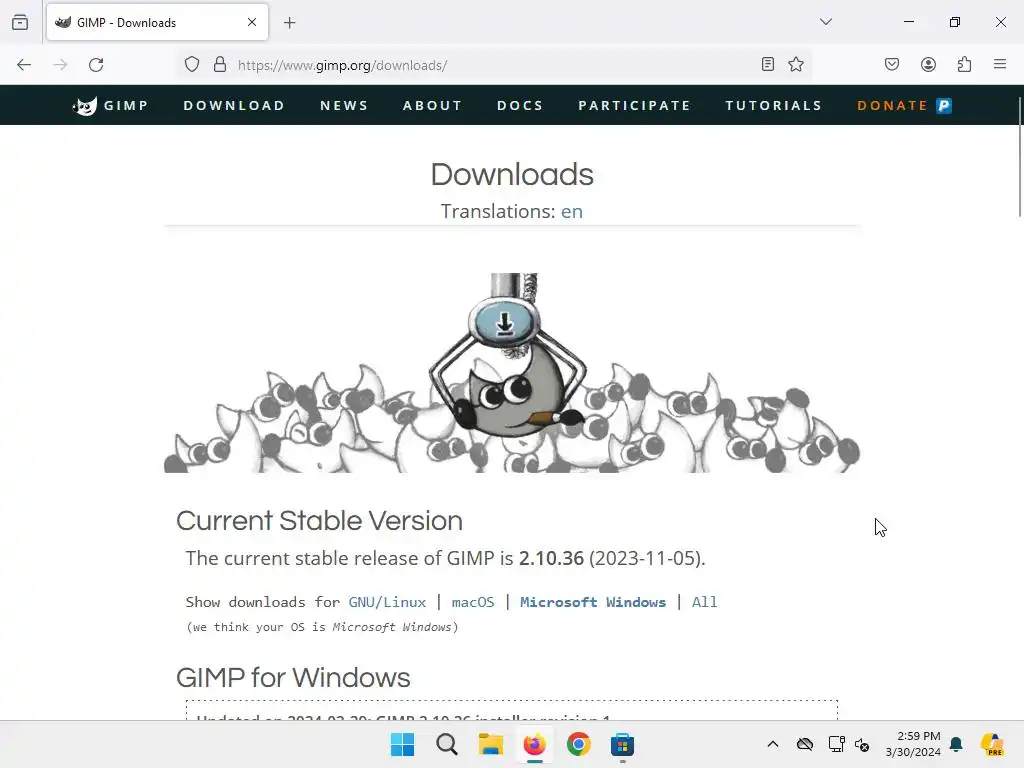Open clock and date 2:59 PM
The width and height of the screenshot is (1024, 768).
913,744
